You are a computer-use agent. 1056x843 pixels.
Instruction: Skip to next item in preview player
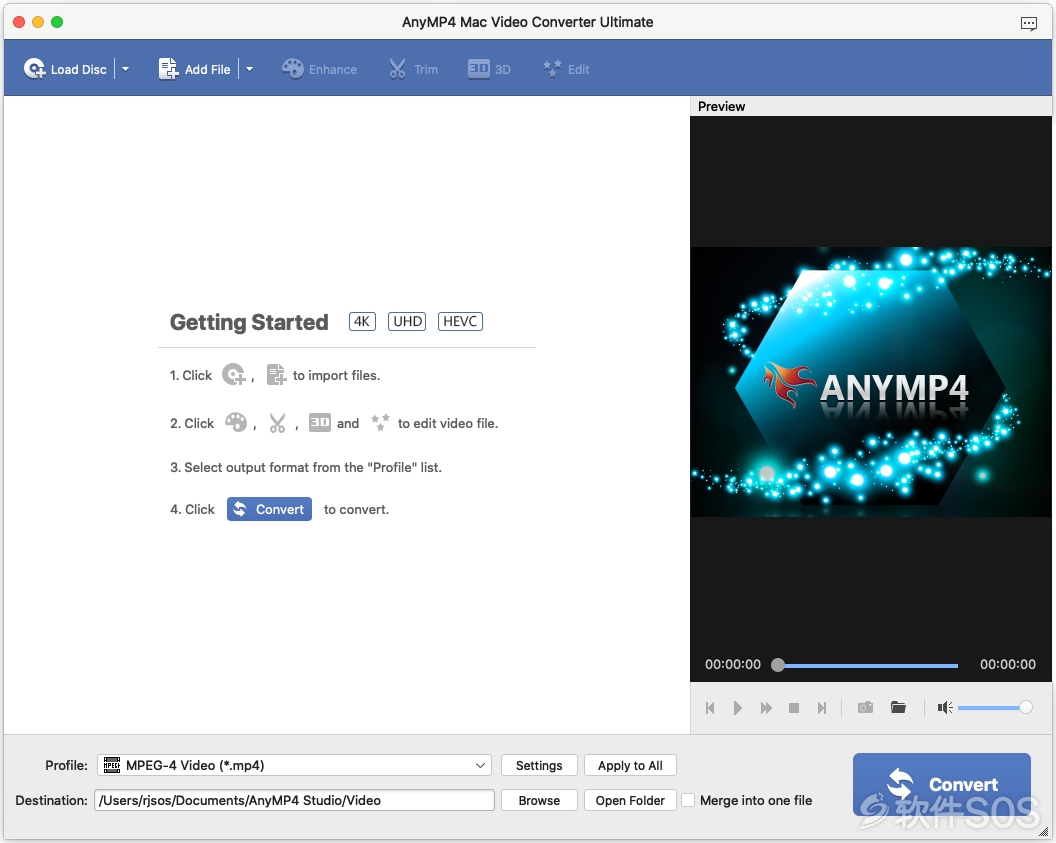point(822,708)
